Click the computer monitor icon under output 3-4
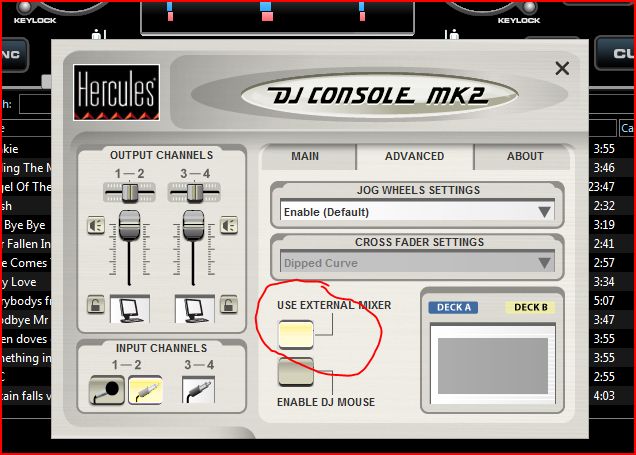636x455 pixels. tap(194, 309)
